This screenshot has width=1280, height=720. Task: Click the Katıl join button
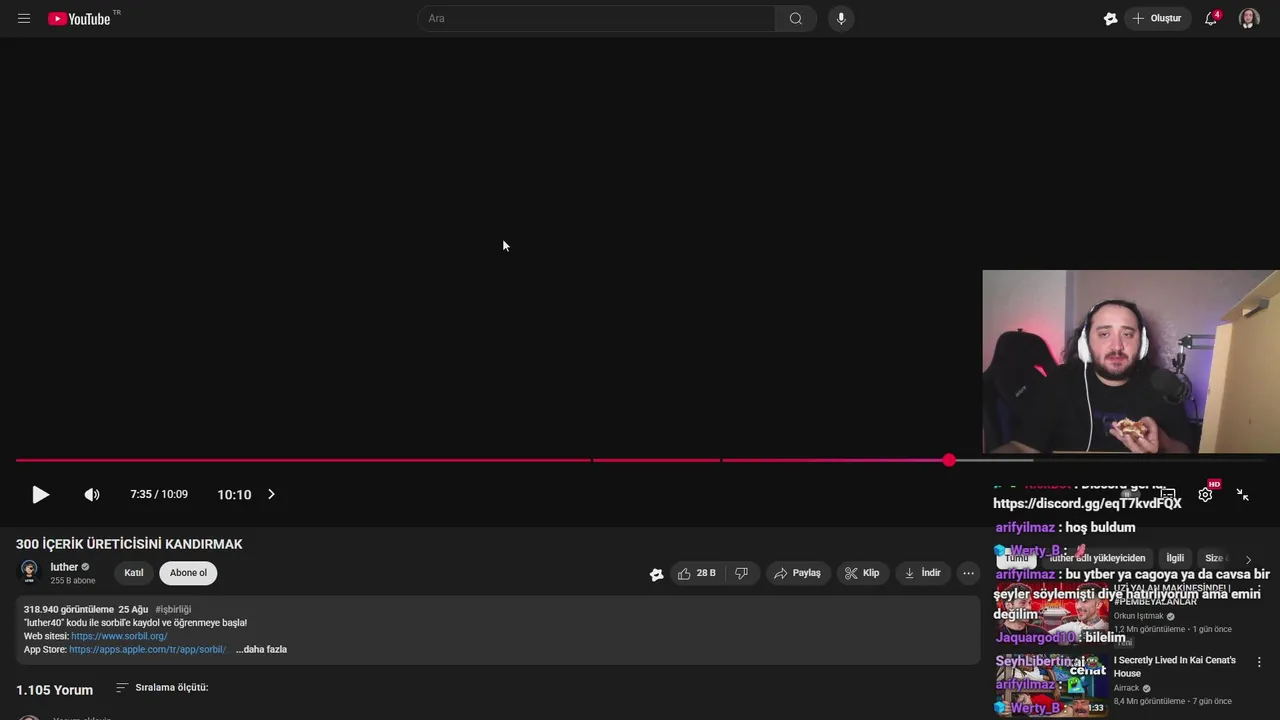point(134,573)
